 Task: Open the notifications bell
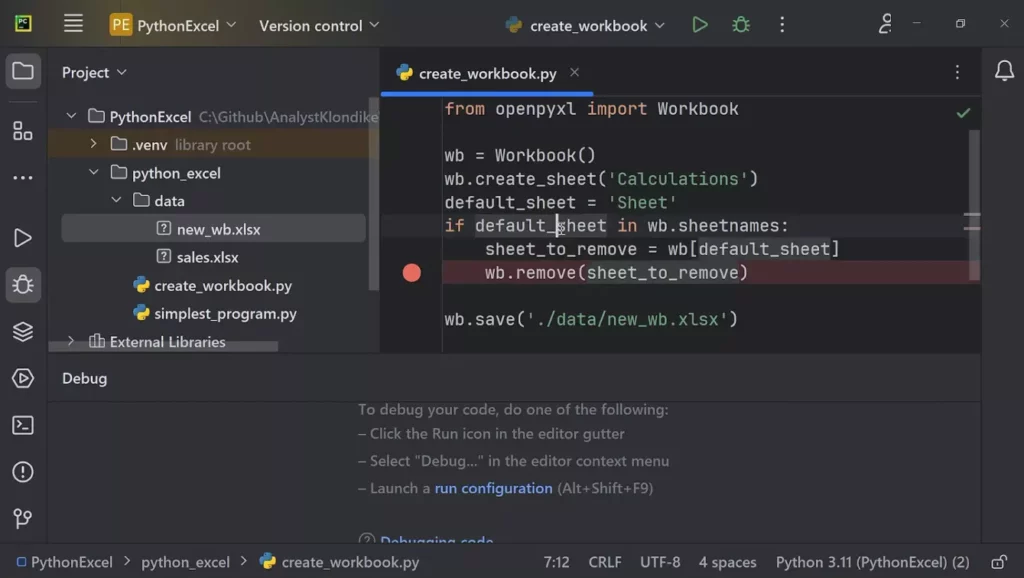click(x=1004, y=71)
